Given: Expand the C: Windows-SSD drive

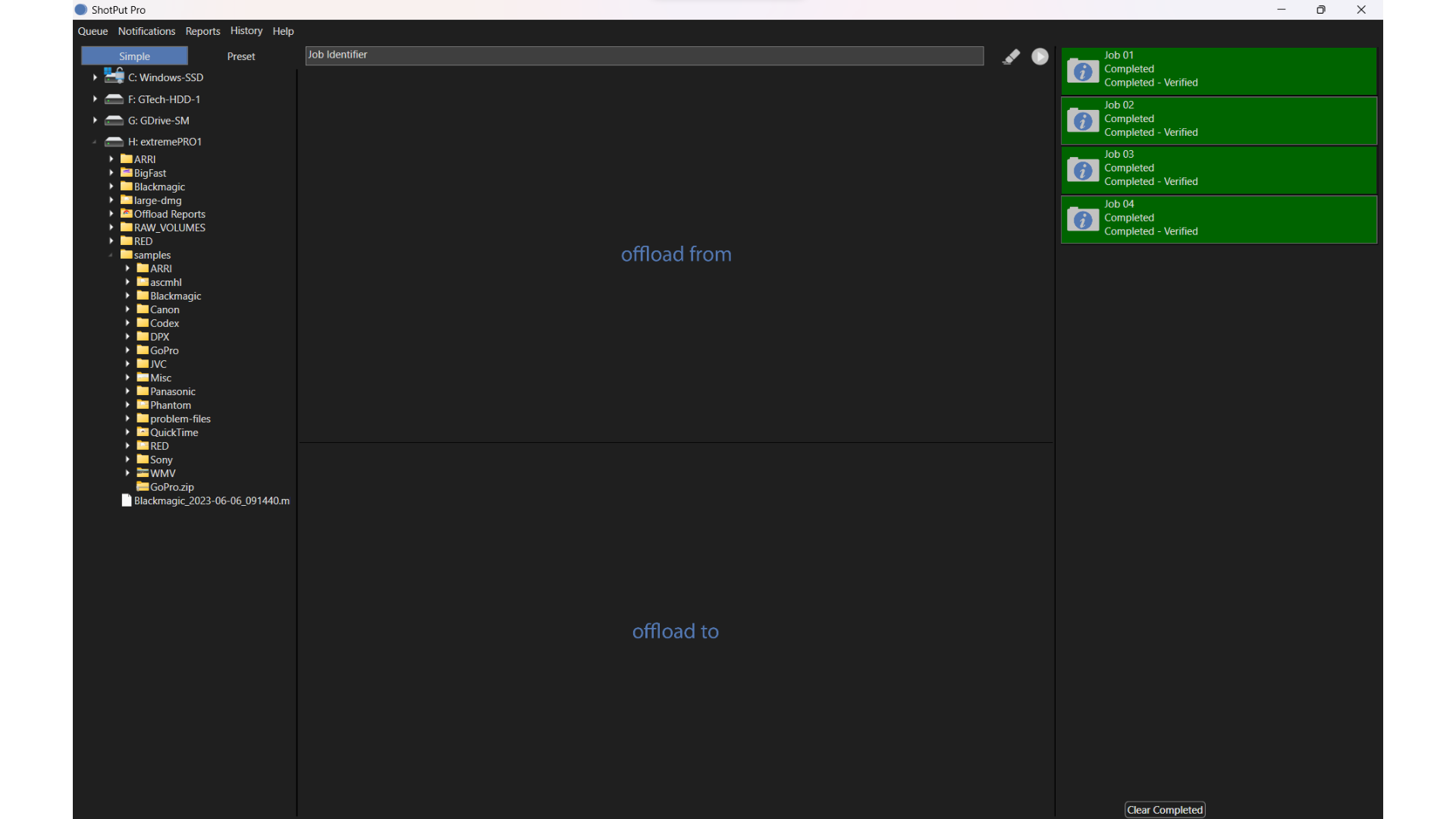Looking at the screenshot, I should (x=95, y=77).
